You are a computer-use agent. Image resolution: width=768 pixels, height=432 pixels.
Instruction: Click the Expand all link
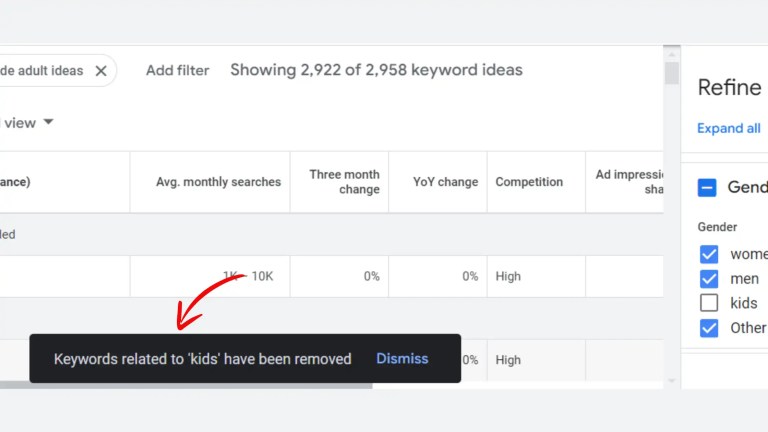click(729, 128)
